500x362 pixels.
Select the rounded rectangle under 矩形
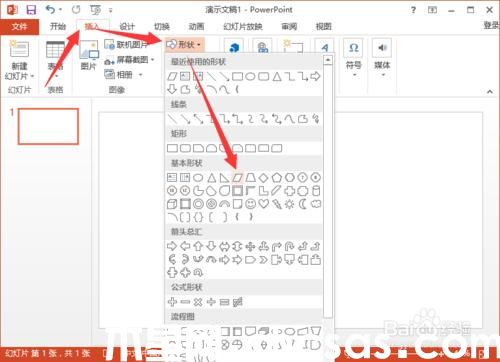pos(185,148)
